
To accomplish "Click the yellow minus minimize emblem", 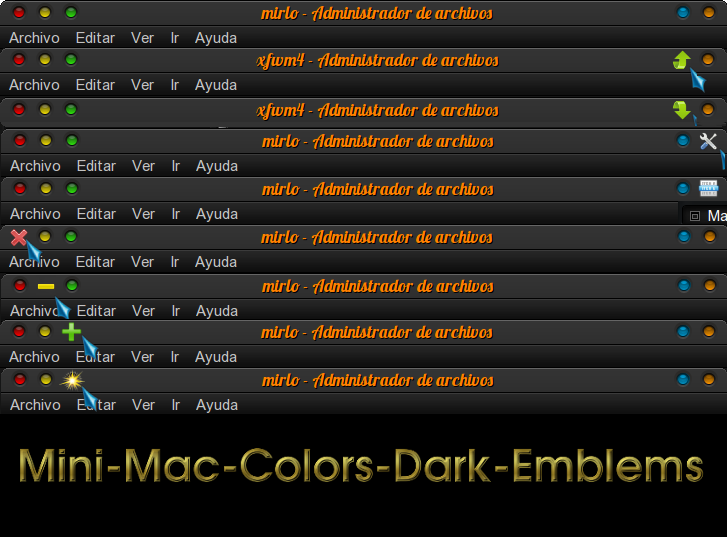I will 46,286.
